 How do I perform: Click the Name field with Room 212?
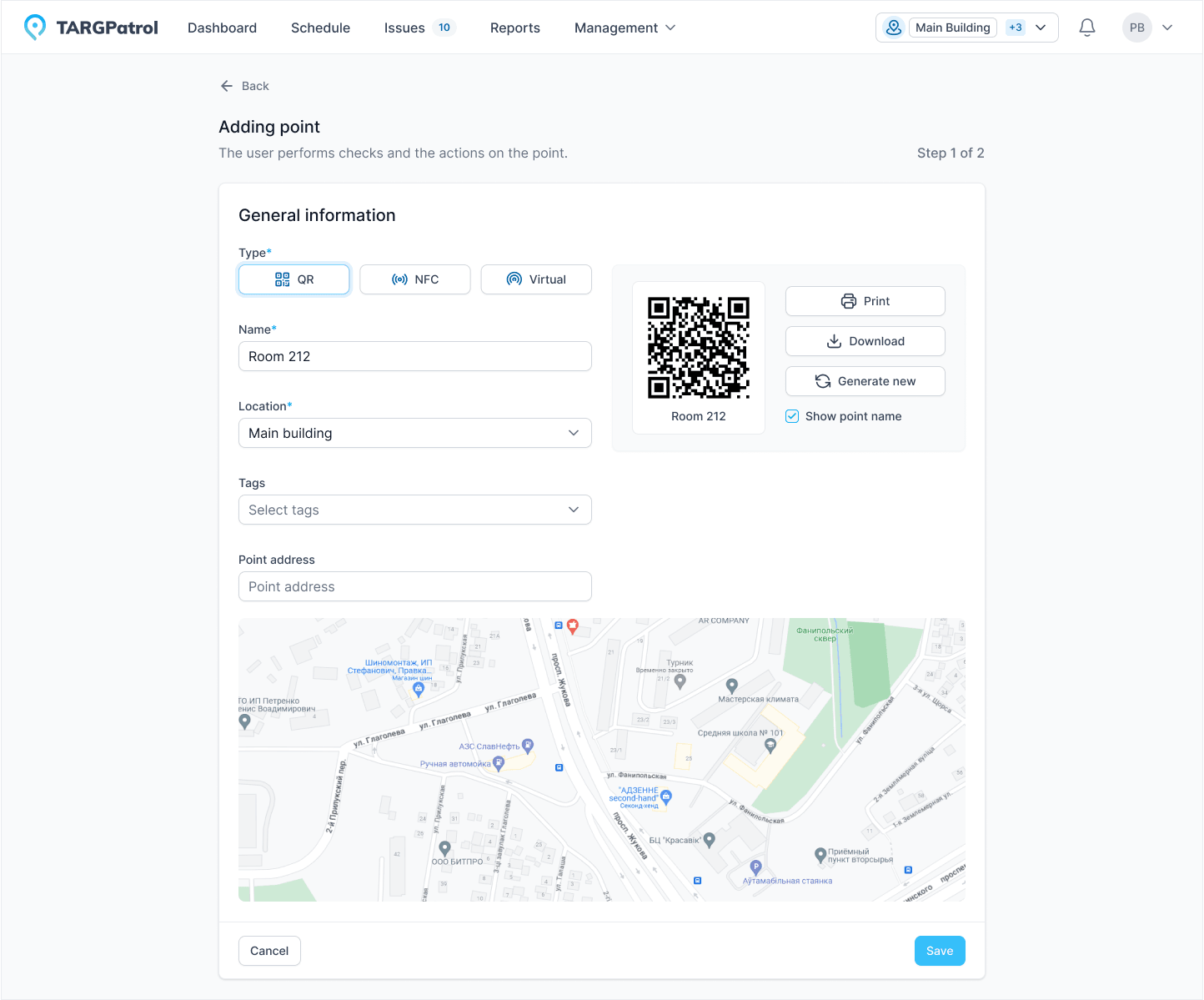coord(415,356)
